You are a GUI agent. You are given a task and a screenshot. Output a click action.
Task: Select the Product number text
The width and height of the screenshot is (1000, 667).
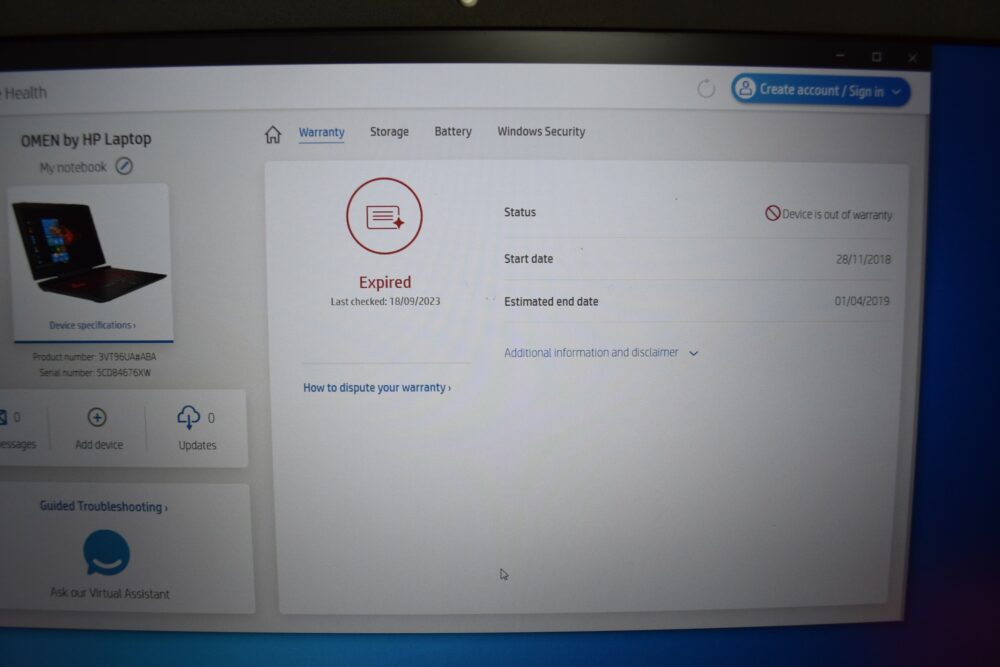(94, 356)
